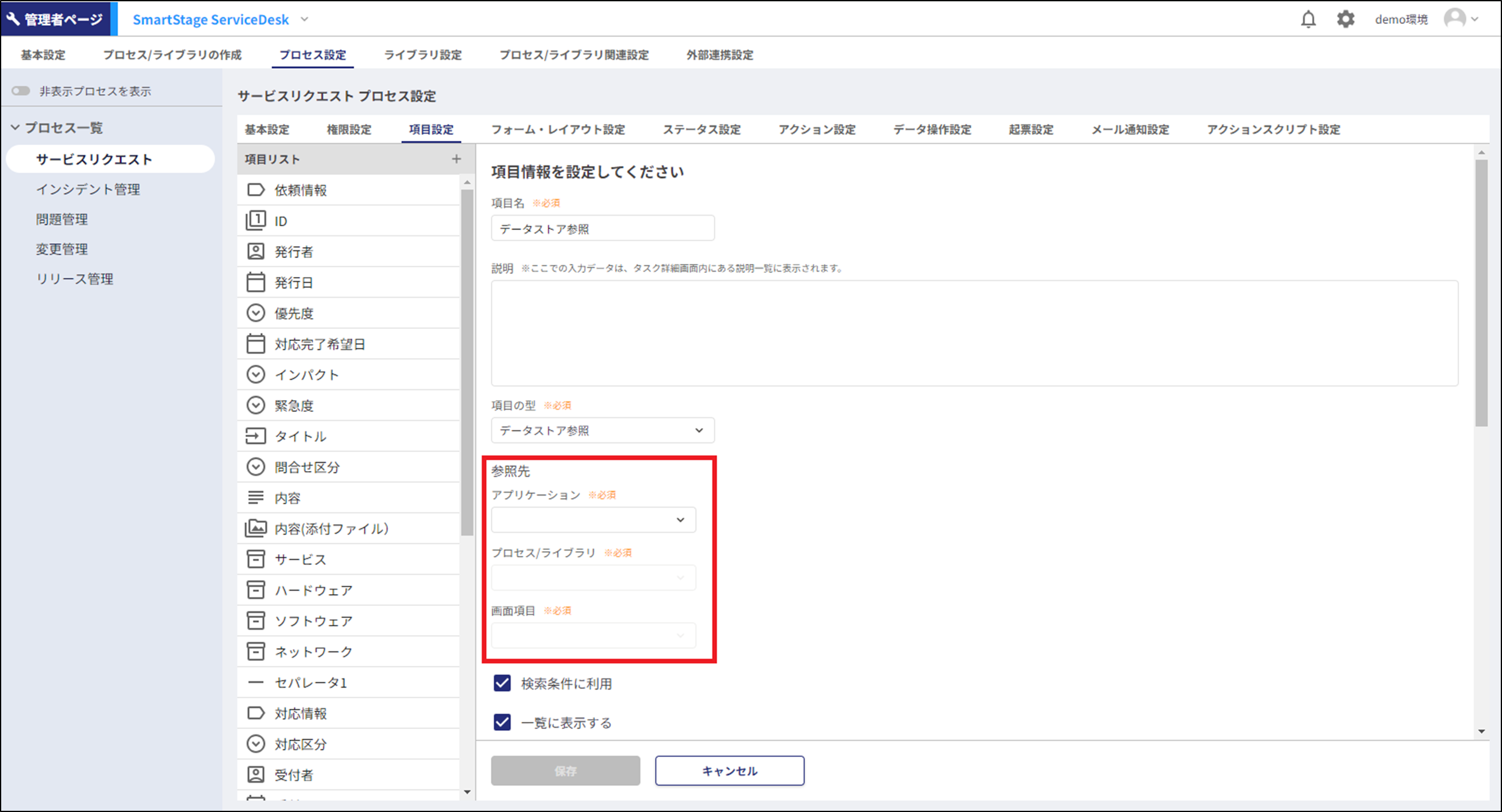
Task: Uncheck 一覧に表示する checkbox
Action: (502, 722)
